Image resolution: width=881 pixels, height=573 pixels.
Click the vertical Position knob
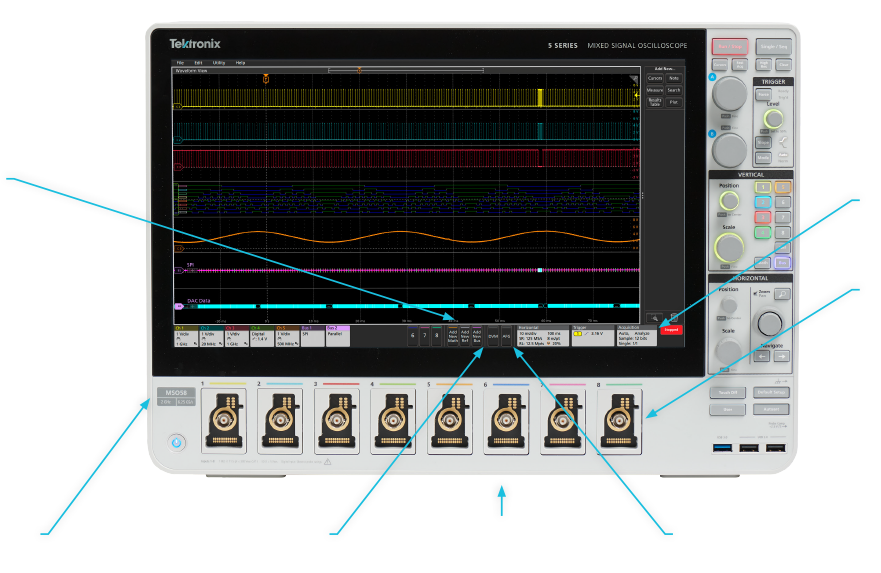729,201
